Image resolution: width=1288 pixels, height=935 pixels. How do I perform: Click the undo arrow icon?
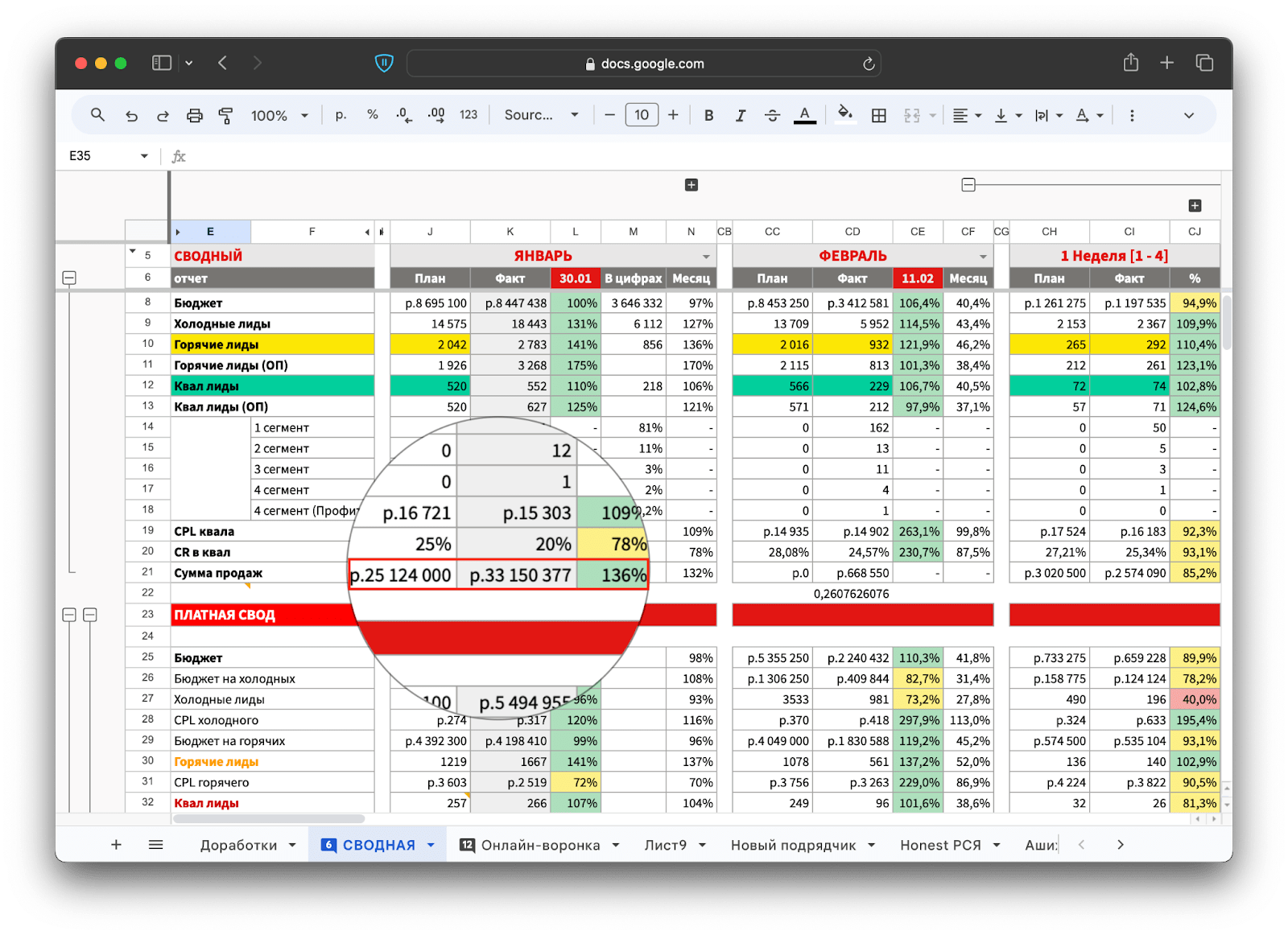(131, 116)
